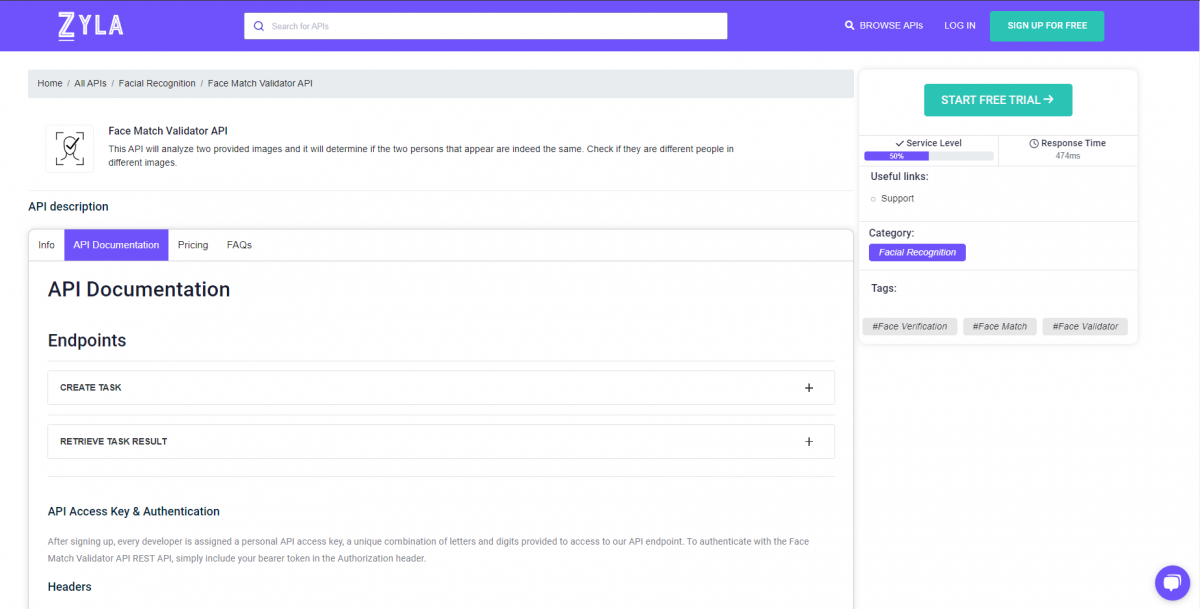Viewport: 1200px width, 609px height.
Task: Click the Zyla logo in the header
Action: coord(89,25)
